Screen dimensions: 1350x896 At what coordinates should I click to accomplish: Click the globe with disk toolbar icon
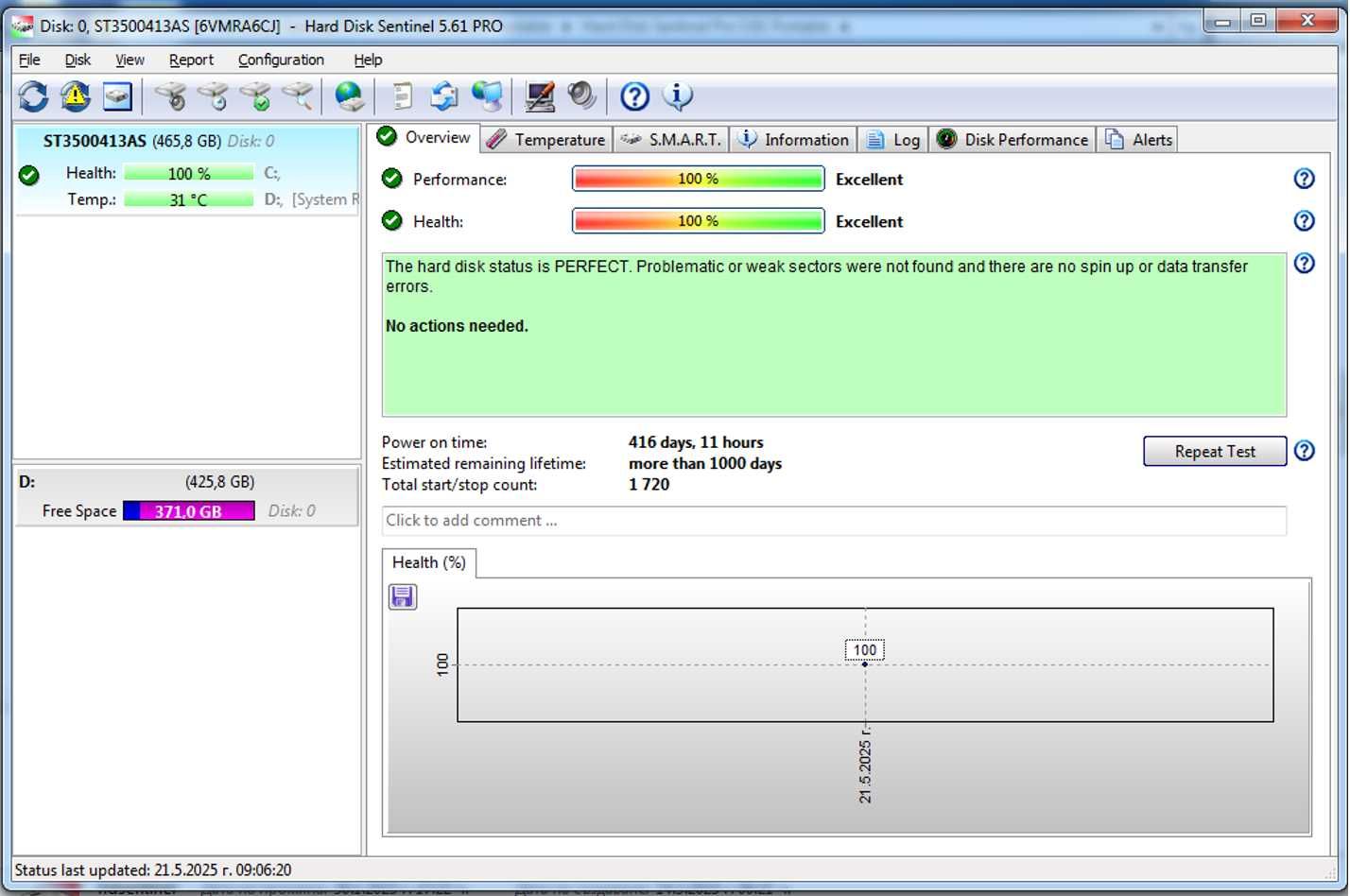click(x=349, y=96)
